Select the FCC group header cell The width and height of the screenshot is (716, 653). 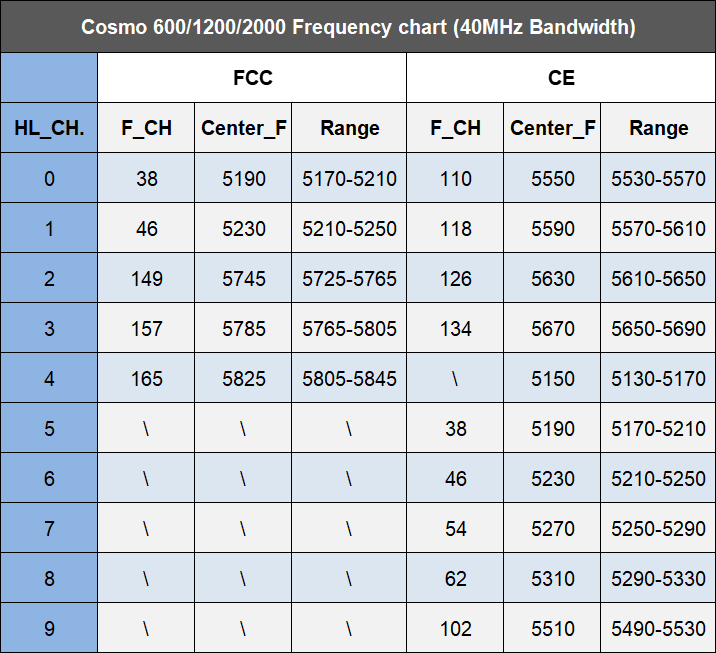point(252,78)
